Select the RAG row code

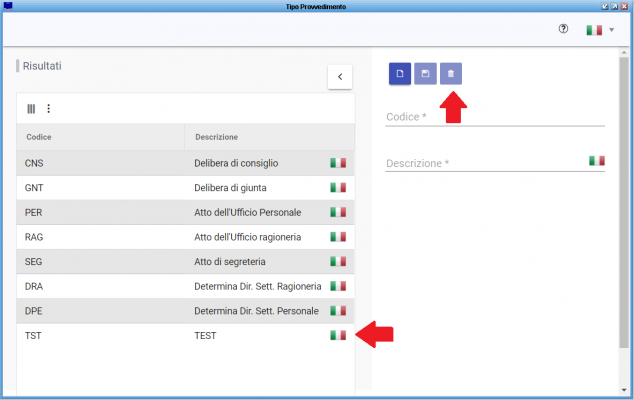(x=34, y=237)
